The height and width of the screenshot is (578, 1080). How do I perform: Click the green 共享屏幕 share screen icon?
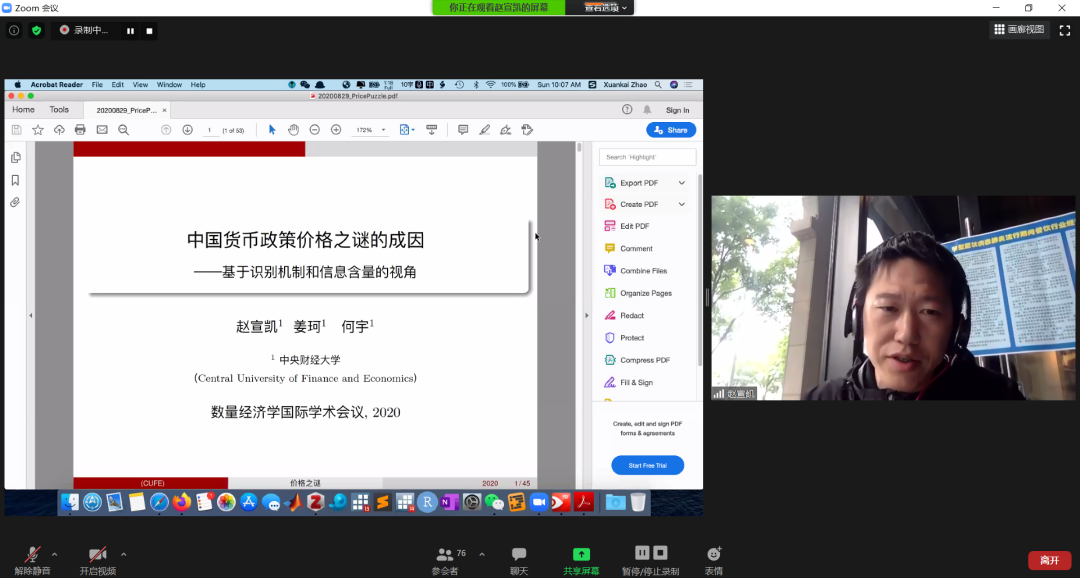click(581, 554)
